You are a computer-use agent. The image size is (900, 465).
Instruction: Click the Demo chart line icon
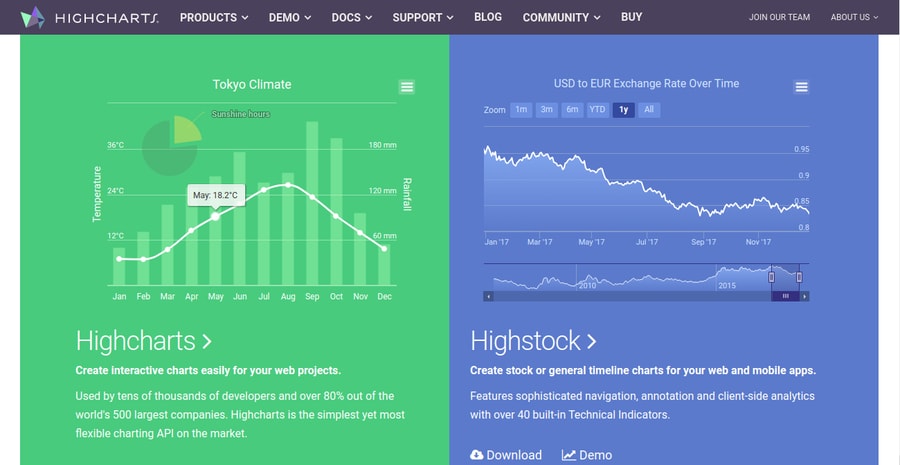click(x=568, y=455)
